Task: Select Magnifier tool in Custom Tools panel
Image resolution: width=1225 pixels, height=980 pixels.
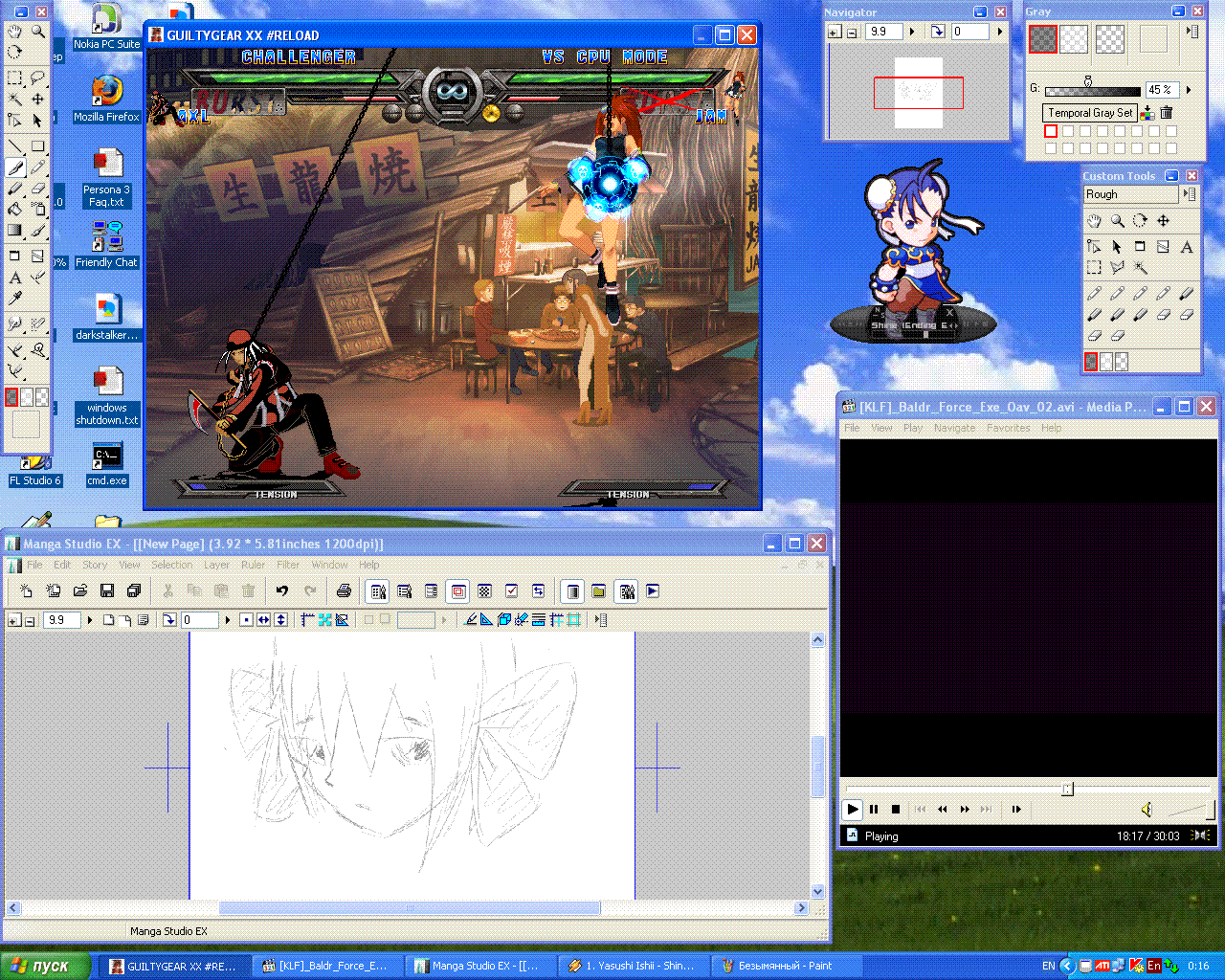Action: [x=1117, y=221]
